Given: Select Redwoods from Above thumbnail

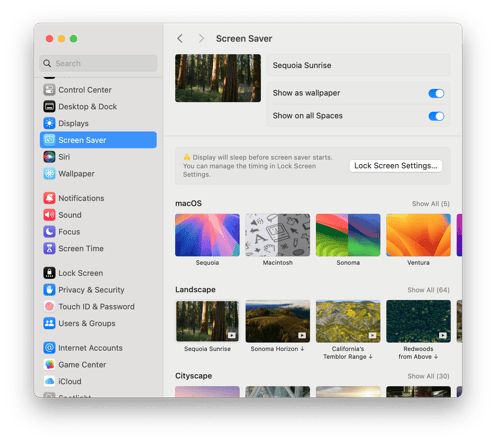Looking at the screenshot, I should [x=418, y=321].
